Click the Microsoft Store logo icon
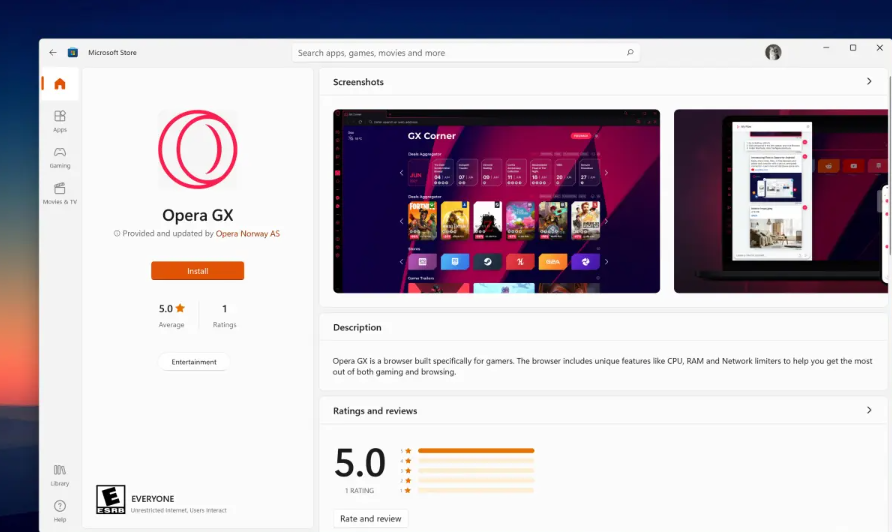Viewport: 892px width, 532px height. pos(73,52)
